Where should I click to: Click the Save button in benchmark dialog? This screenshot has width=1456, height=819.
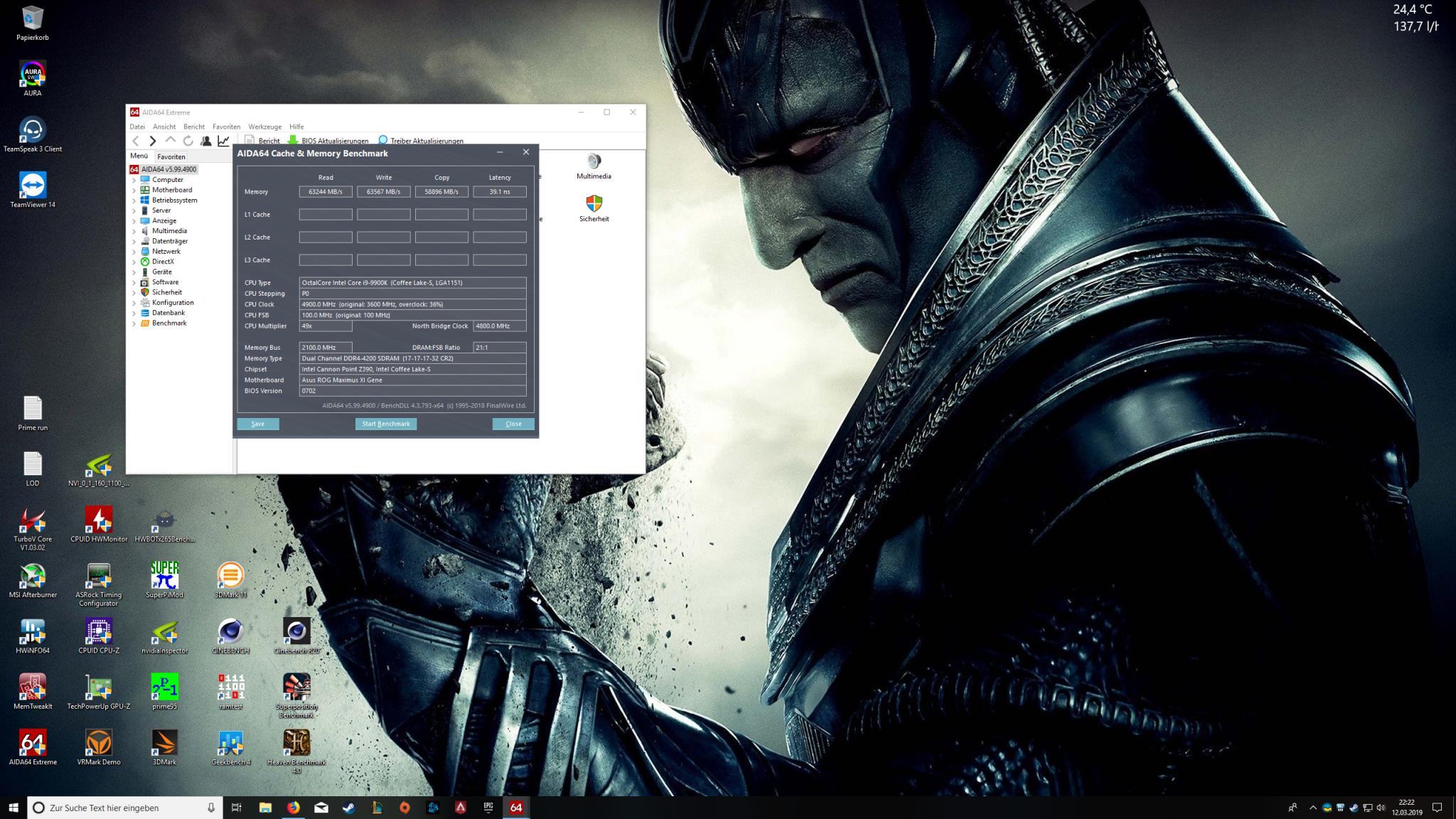point(258,424)
